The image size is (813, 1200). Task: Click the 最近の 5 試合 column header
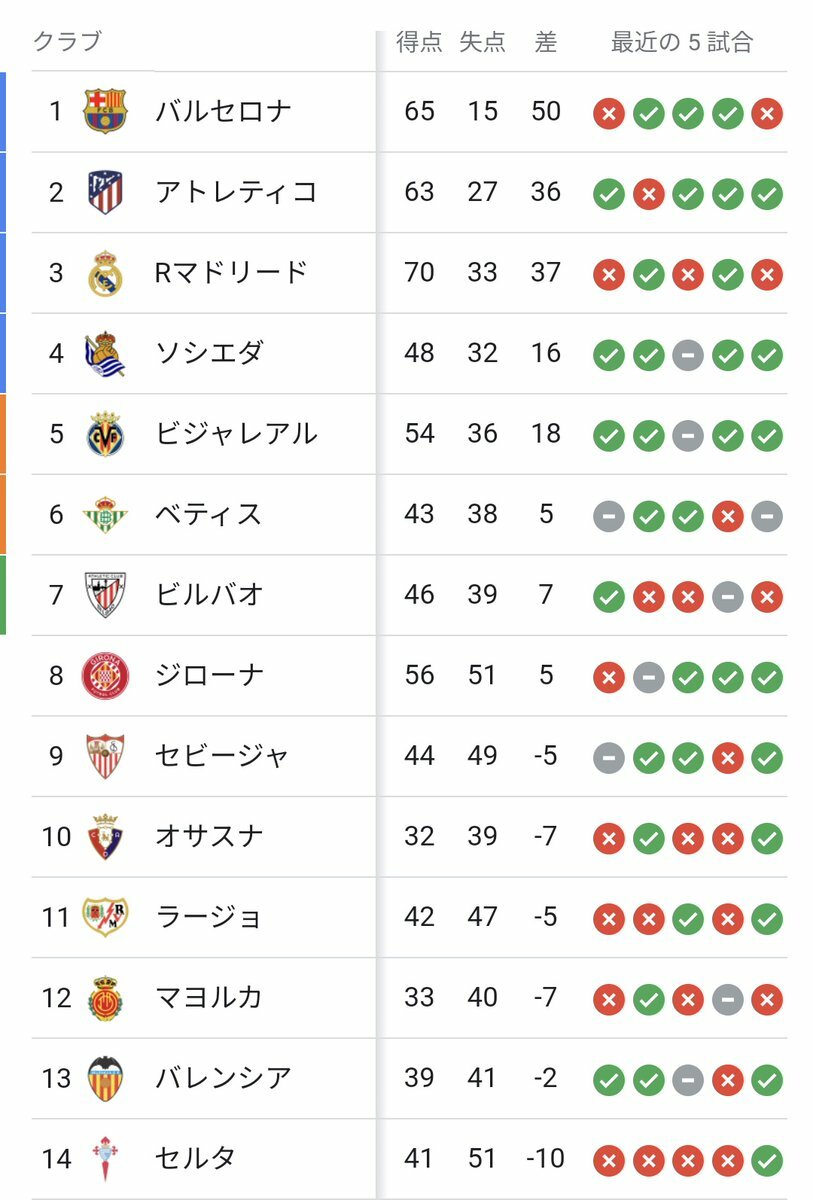pyautogui.click(x=682, y=42)
